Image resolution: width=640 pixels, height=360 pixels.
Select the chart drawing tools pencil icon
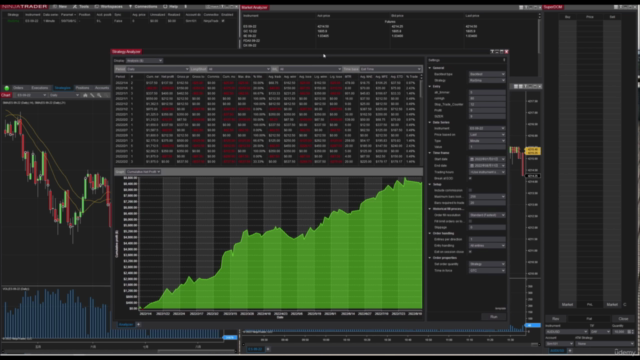click(92, 95)
